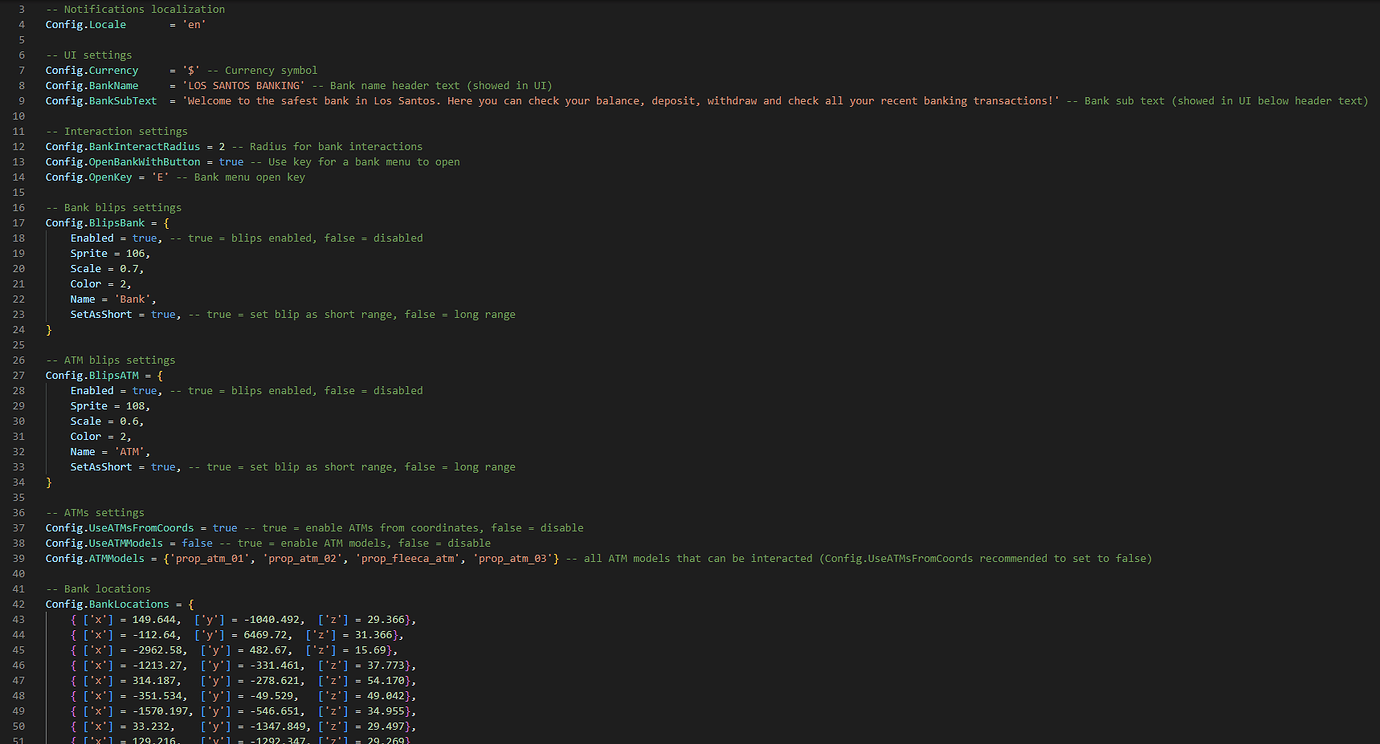The width and height of the screenshot is (1380, 744).
Task: Click the '-- Notifications localization' comment
Action: point(135,9)
